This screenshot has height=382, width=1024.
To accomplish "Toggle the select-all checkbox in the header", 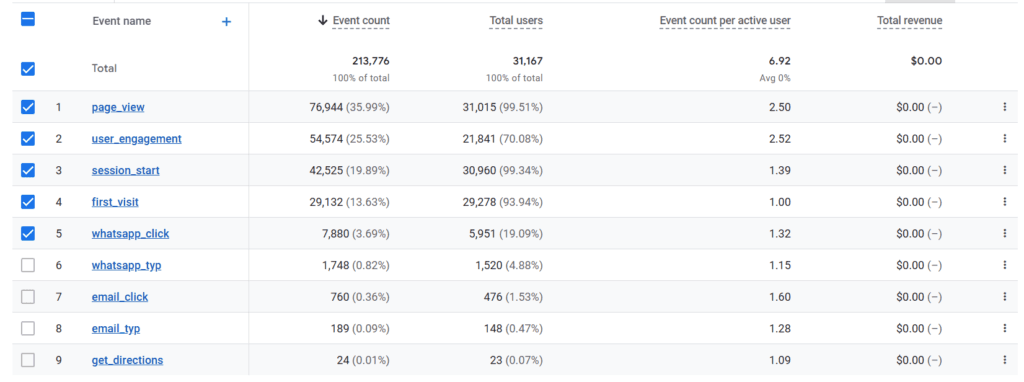I will pyautogui.click(x=28, y=20).
